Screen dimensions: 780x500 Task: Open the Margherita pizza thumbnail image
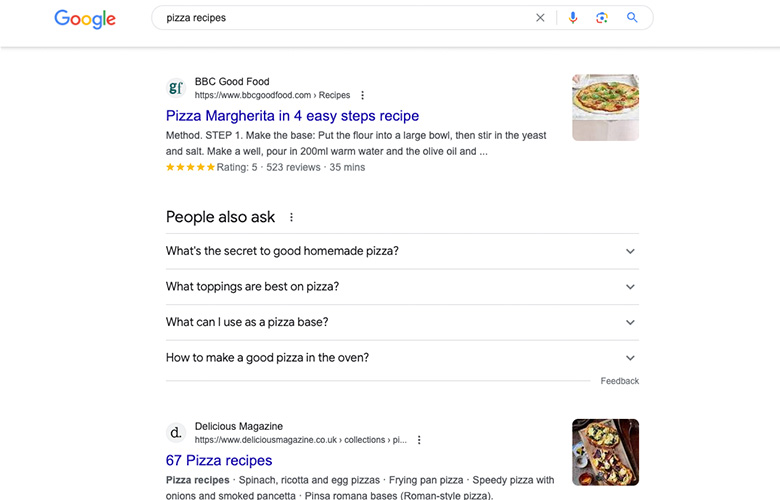point(605,107)
